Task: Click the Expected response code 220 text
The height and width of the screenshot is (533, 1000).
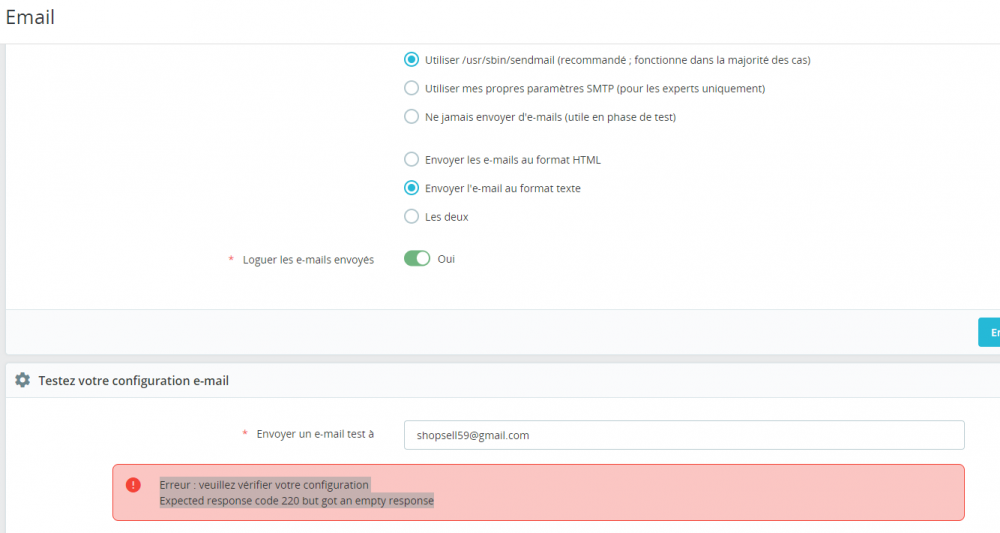Action: (297, 500)
